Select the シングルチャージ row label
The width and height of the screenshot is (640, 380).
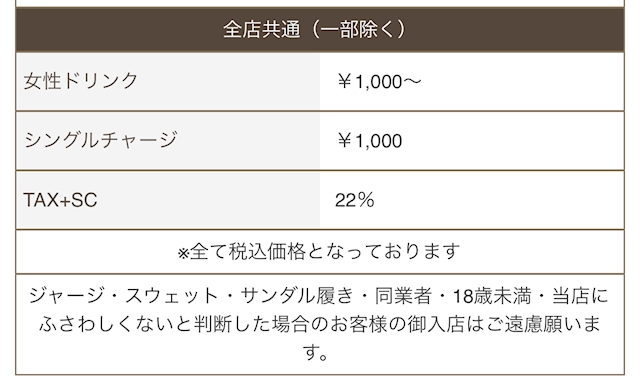[100, 140]
